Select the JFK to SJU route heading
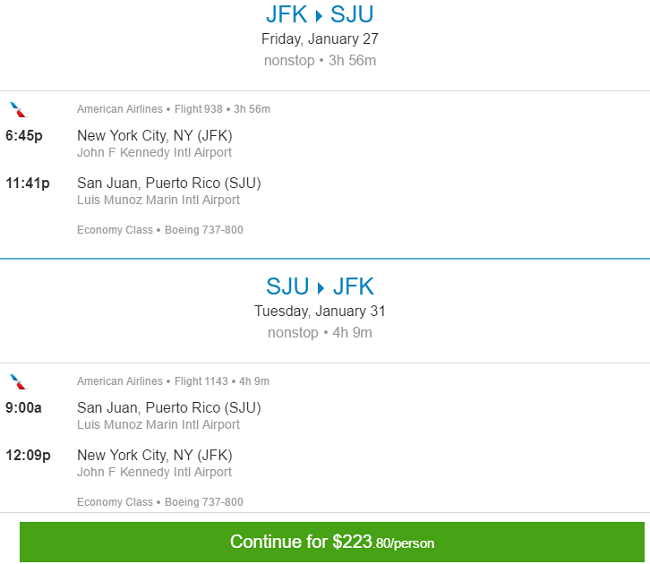650x564 pixels. 320,15
